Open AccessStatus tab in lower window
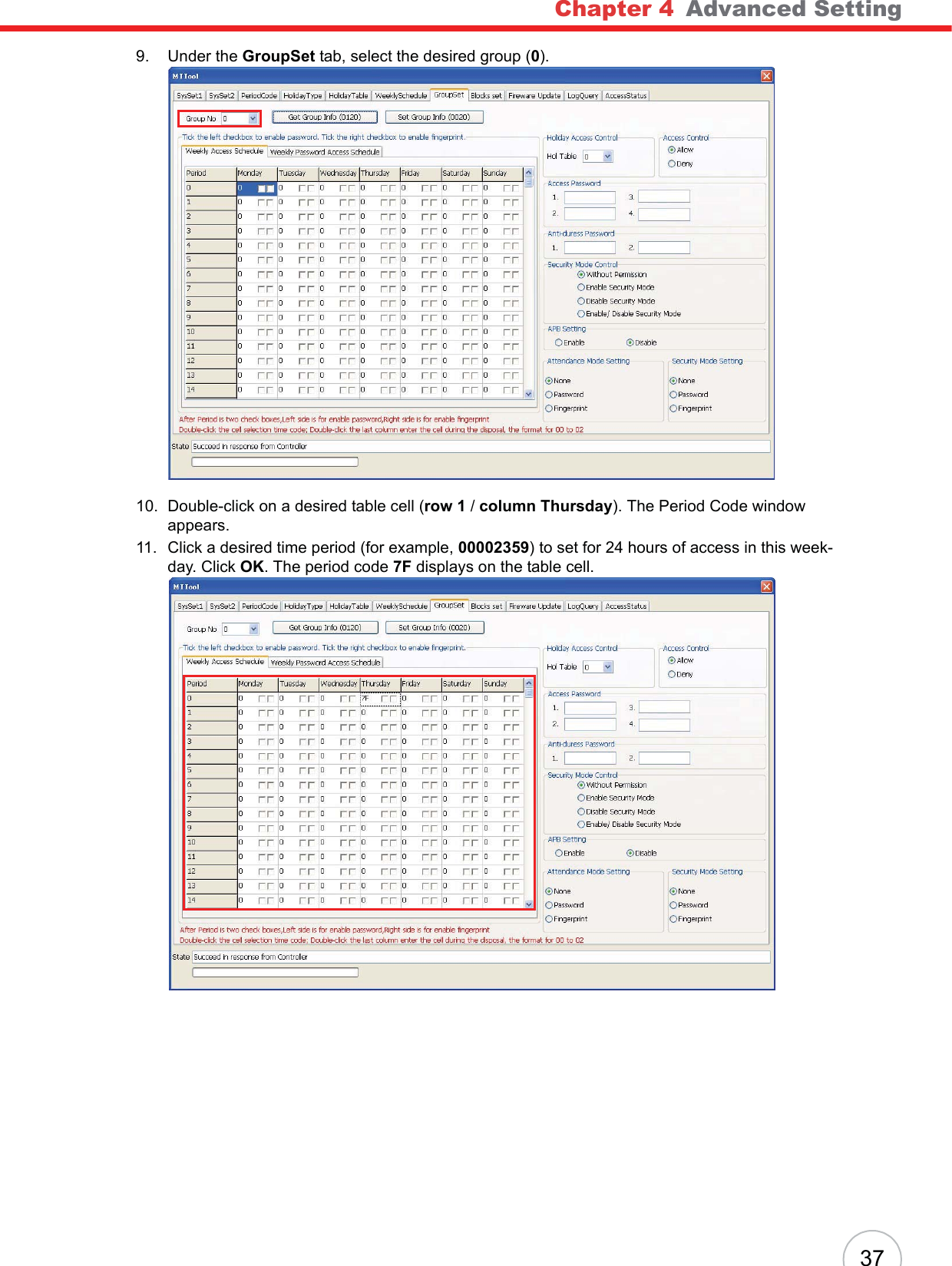Viewport: 952px width, 1266px height. point(626,607)
